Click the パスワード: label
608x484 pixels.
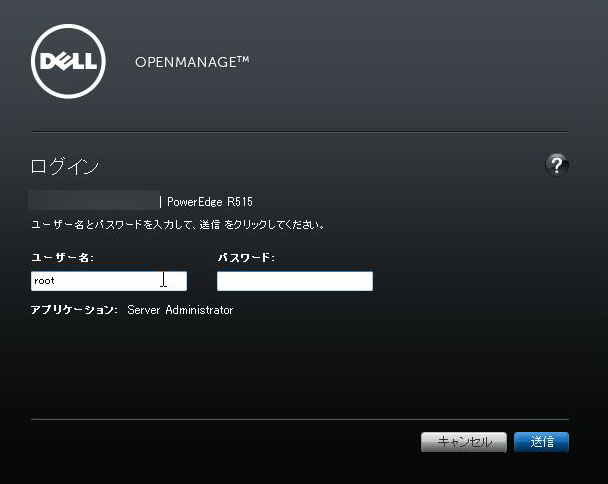pos(246,258)
